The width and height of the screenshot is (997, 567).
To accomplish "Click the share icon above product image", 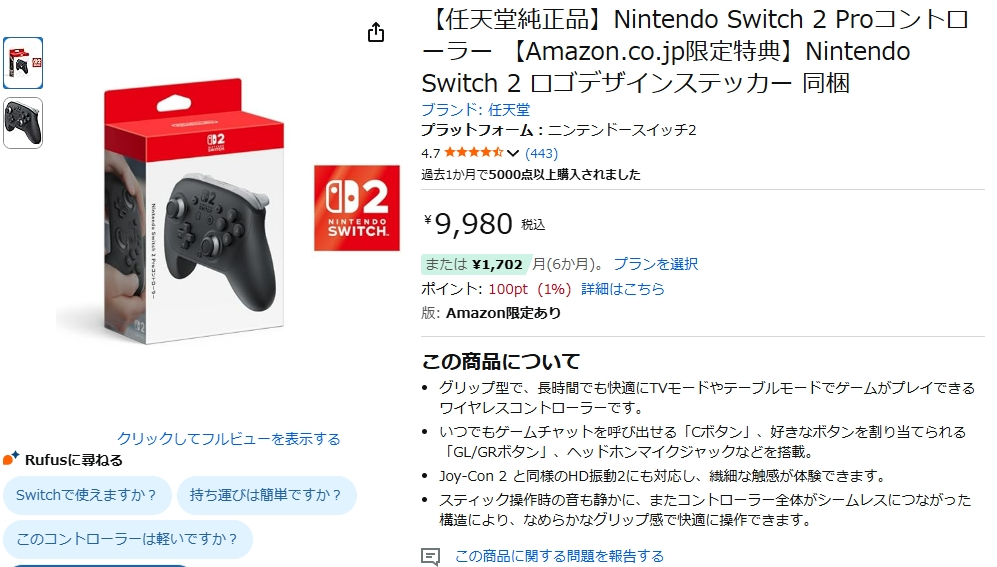I will tap(376, 33).
